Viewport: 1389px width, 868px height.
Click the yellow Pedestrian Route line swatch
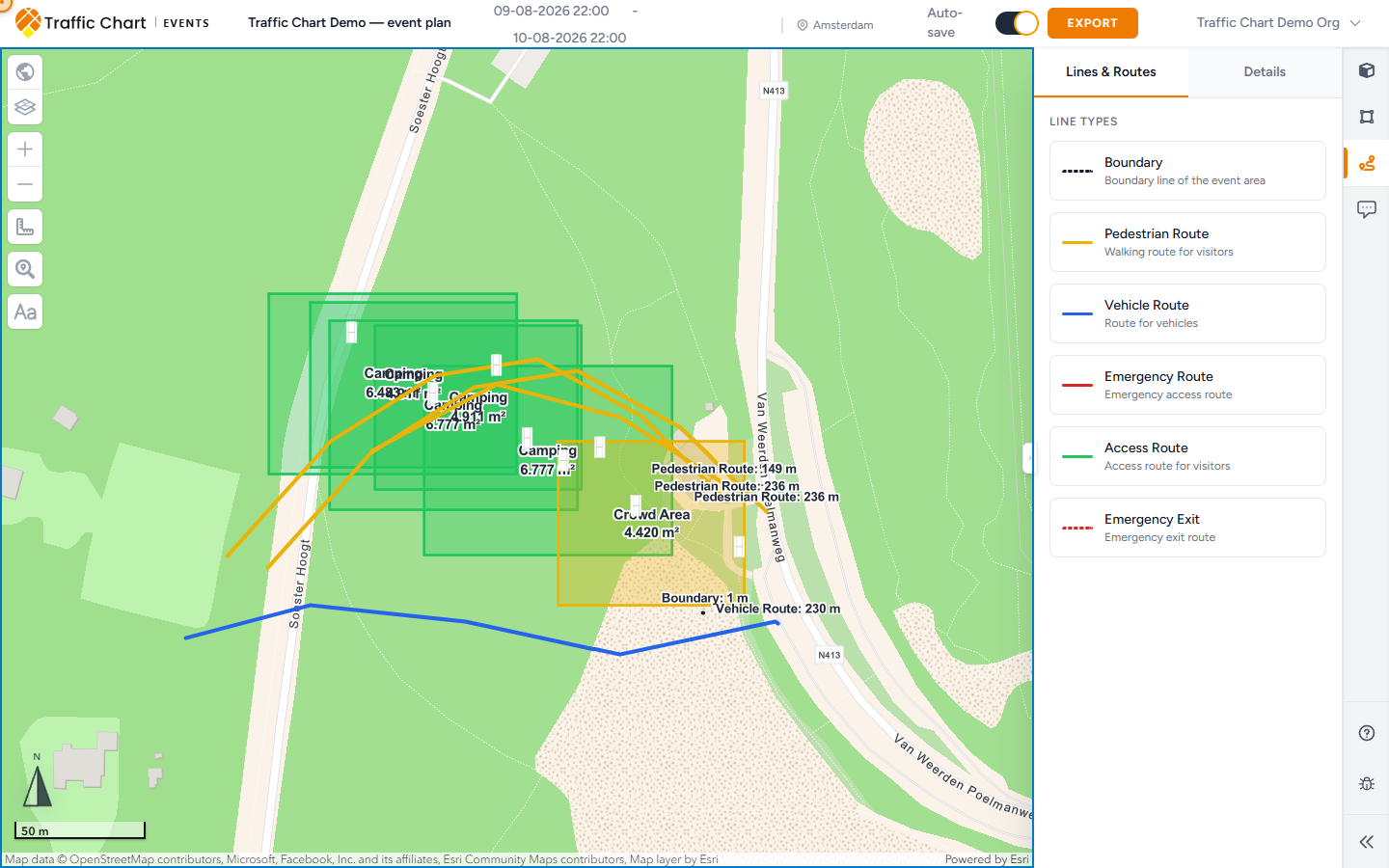coord(1077,242)
